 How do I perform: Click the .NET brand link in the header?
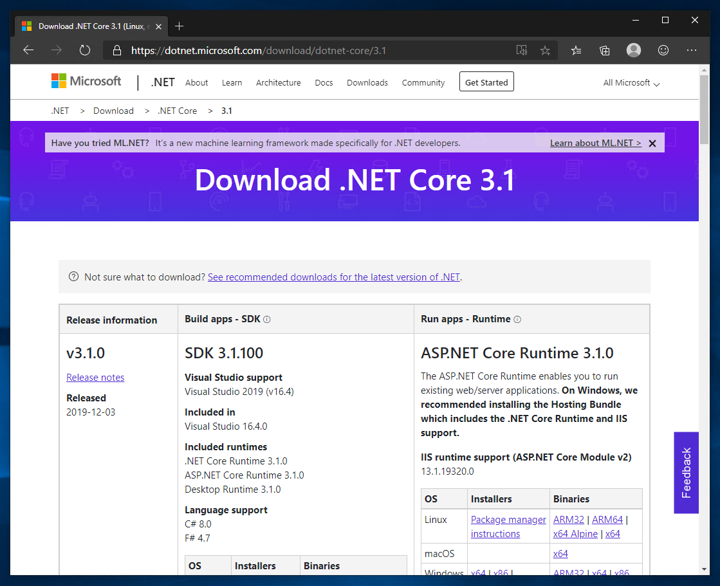(163, 82)
